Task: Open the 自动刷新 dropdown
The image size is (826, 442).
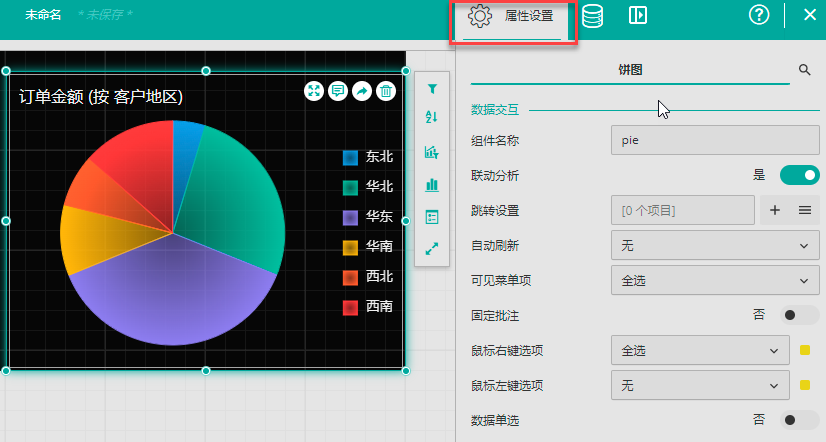Action: coord(715,245)
